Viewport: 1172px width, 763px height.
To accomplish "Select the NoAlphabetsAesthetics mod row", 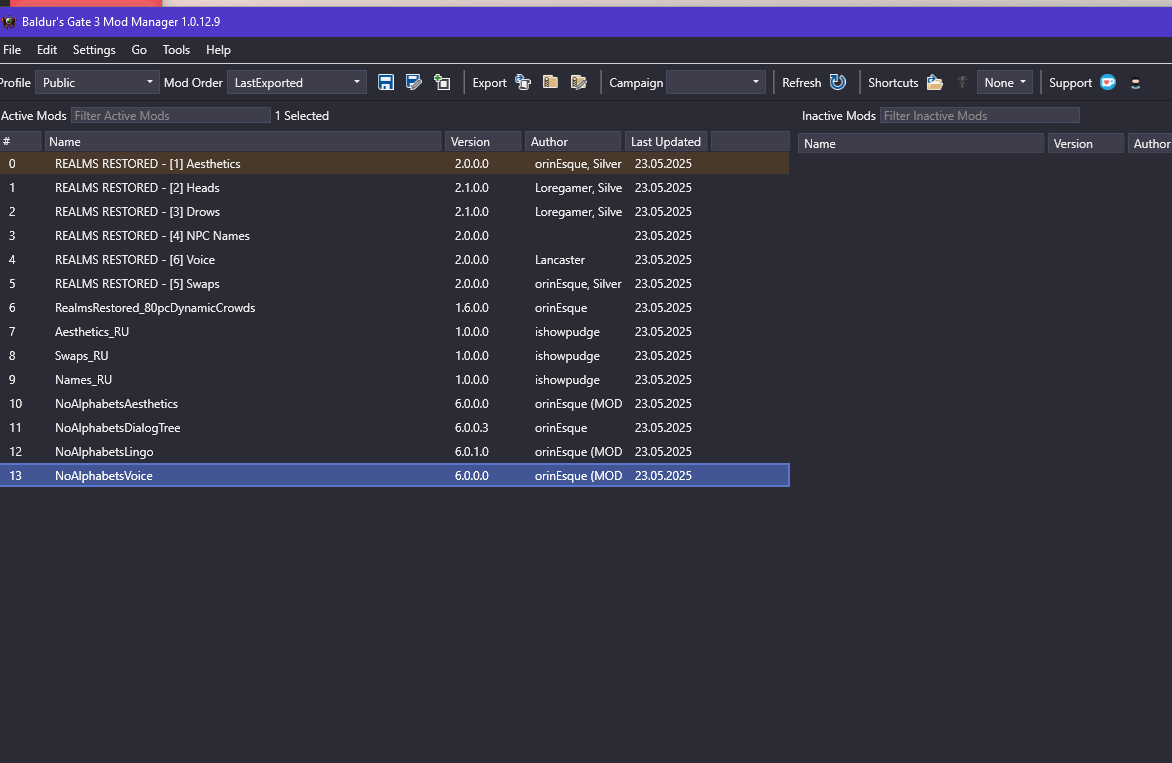I will coord(395,404).
